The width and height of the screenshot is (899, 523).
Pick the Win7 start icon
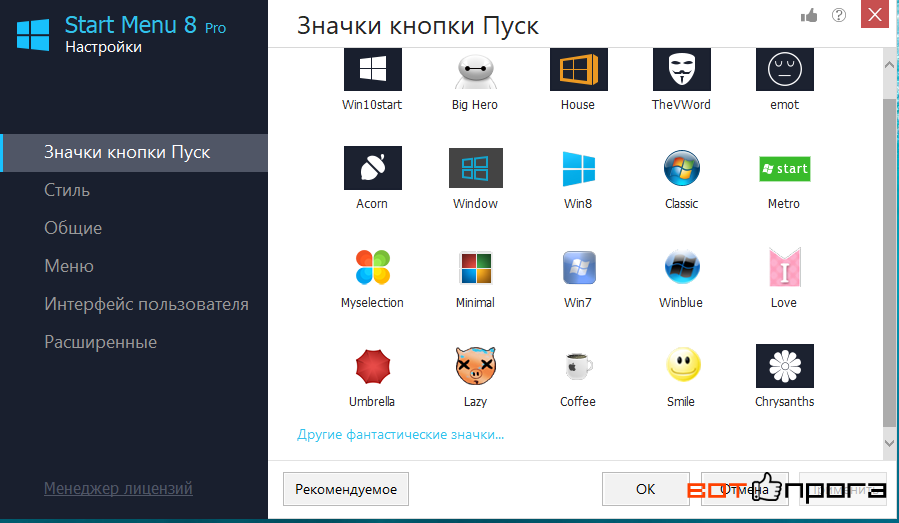point(579,267)
